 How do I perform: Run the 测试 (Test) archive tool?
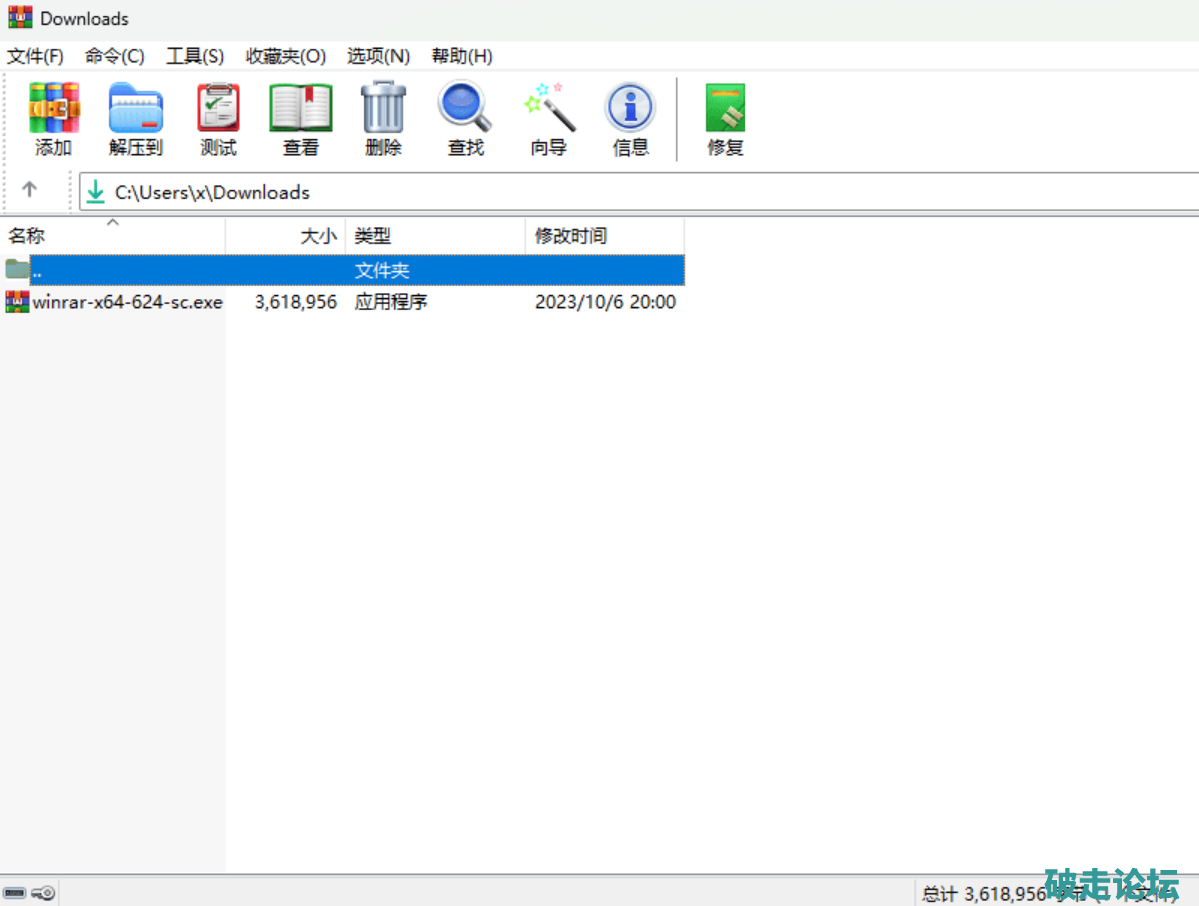(218, 119)
